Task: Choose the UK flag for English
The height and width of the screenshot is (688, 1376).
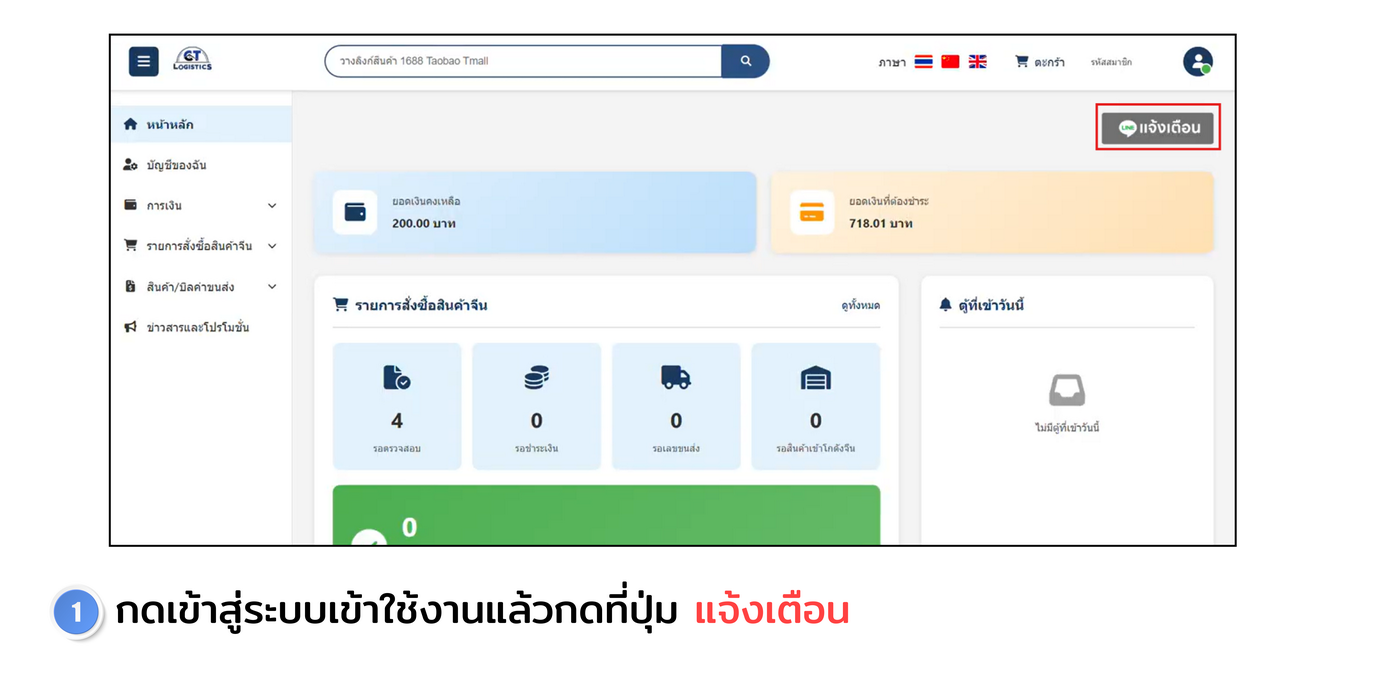Action: tap(977, 62)
